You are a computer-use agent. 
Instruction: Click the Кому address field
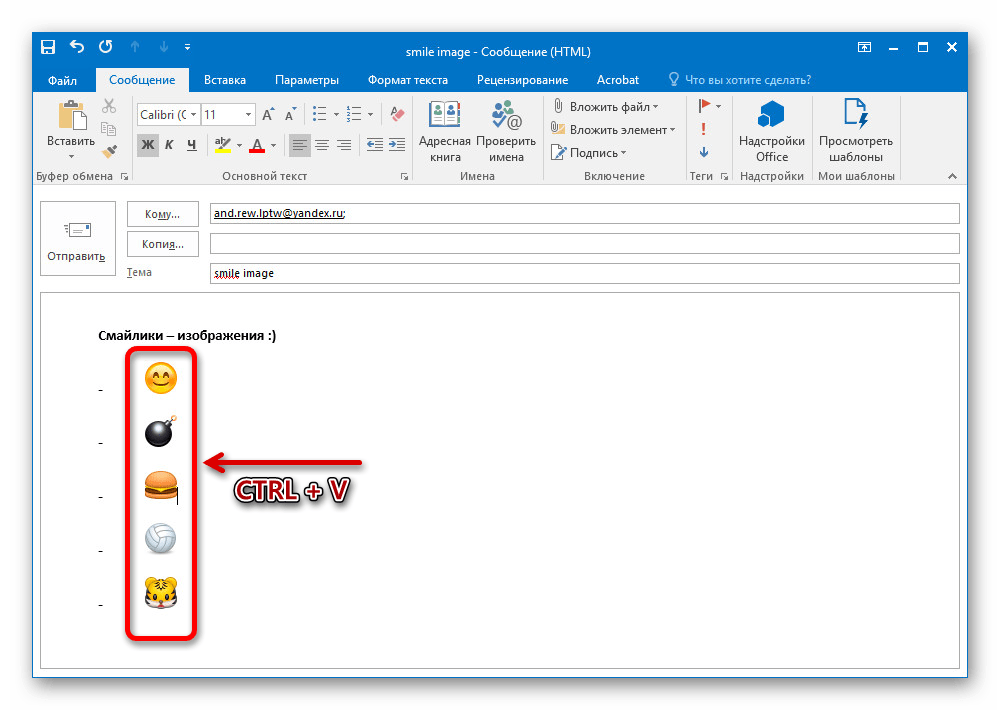[584, 214]
